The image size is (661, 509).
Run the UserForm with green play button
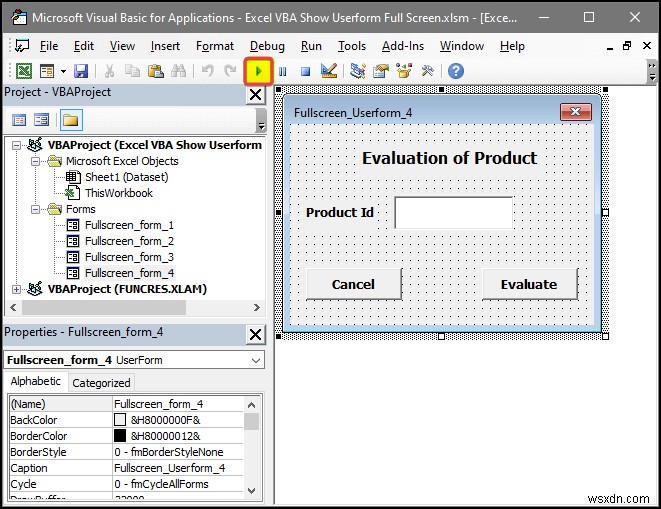click(258, 71)
